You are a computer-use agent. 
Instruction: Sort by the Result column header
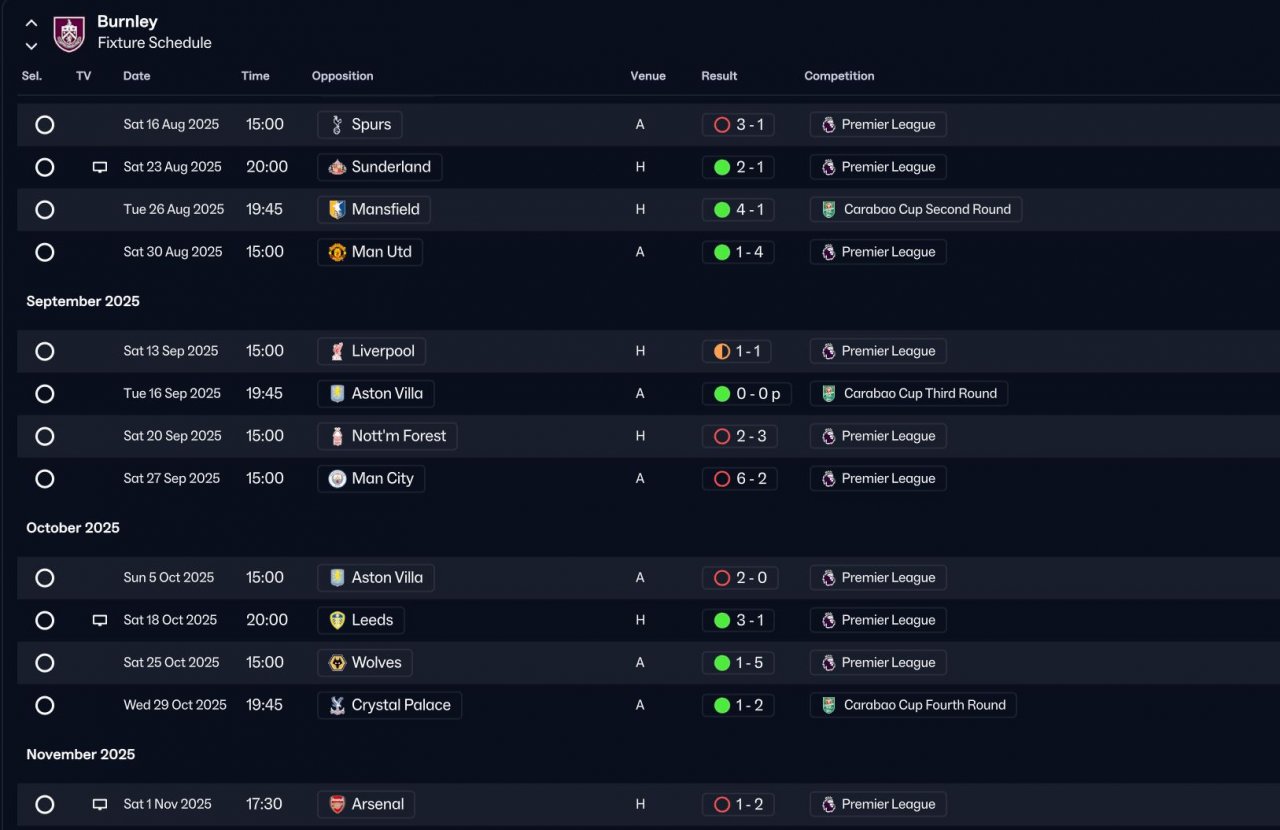coord(719,76)
